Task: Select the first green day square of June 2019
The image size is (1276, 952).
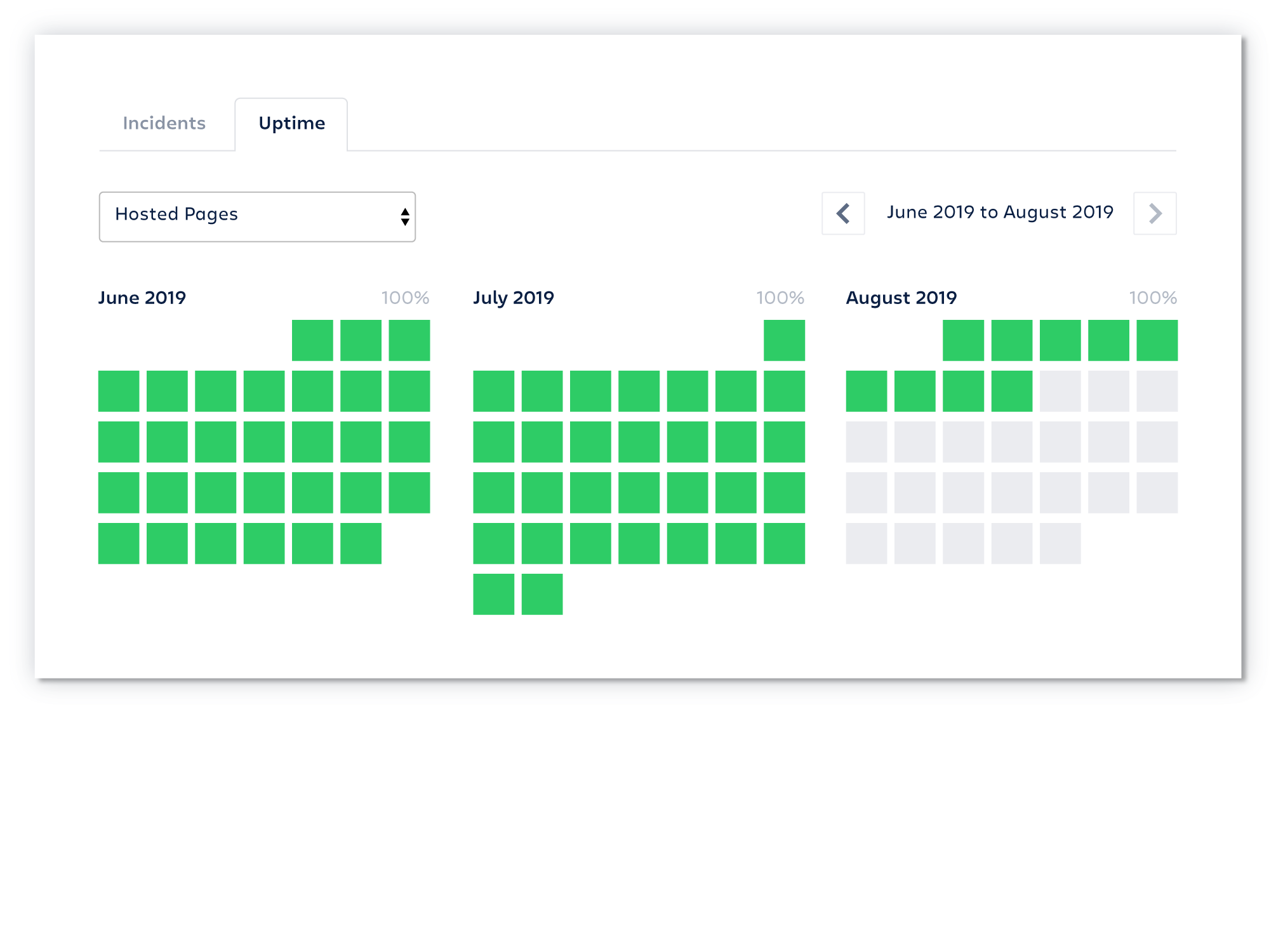Action: (x=312, y=340)
